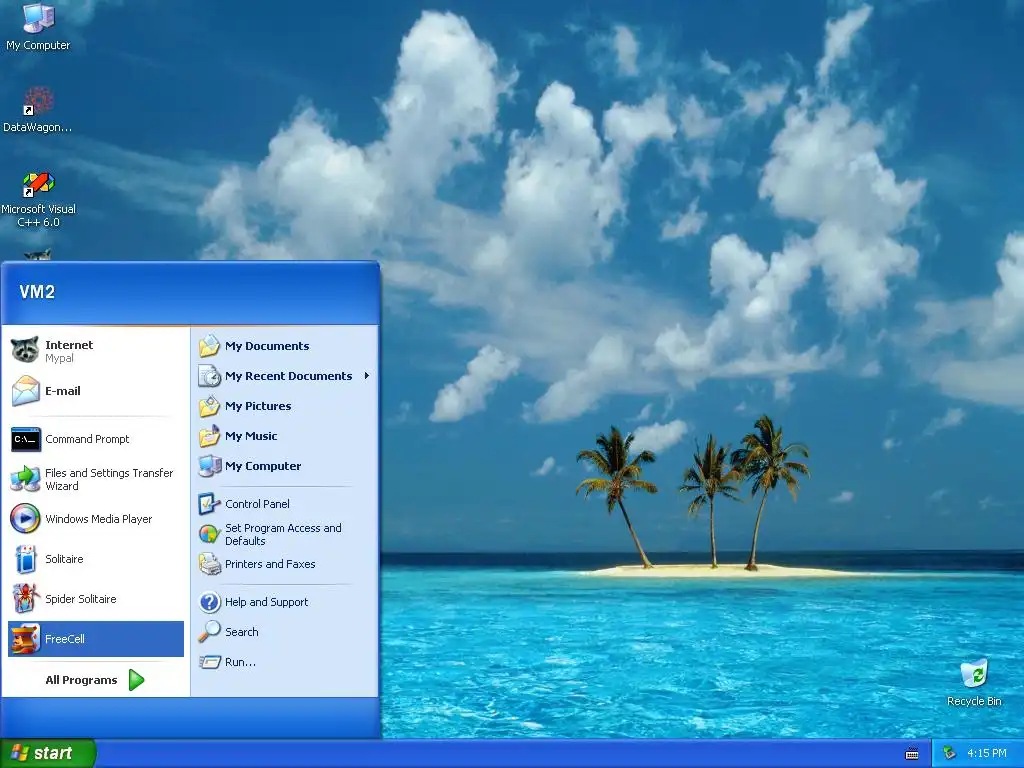This screenshot has width=1024, height=768.
Task: Select Spider Solitaire text label
Action: pyautogui.click(x=80, y=599)
